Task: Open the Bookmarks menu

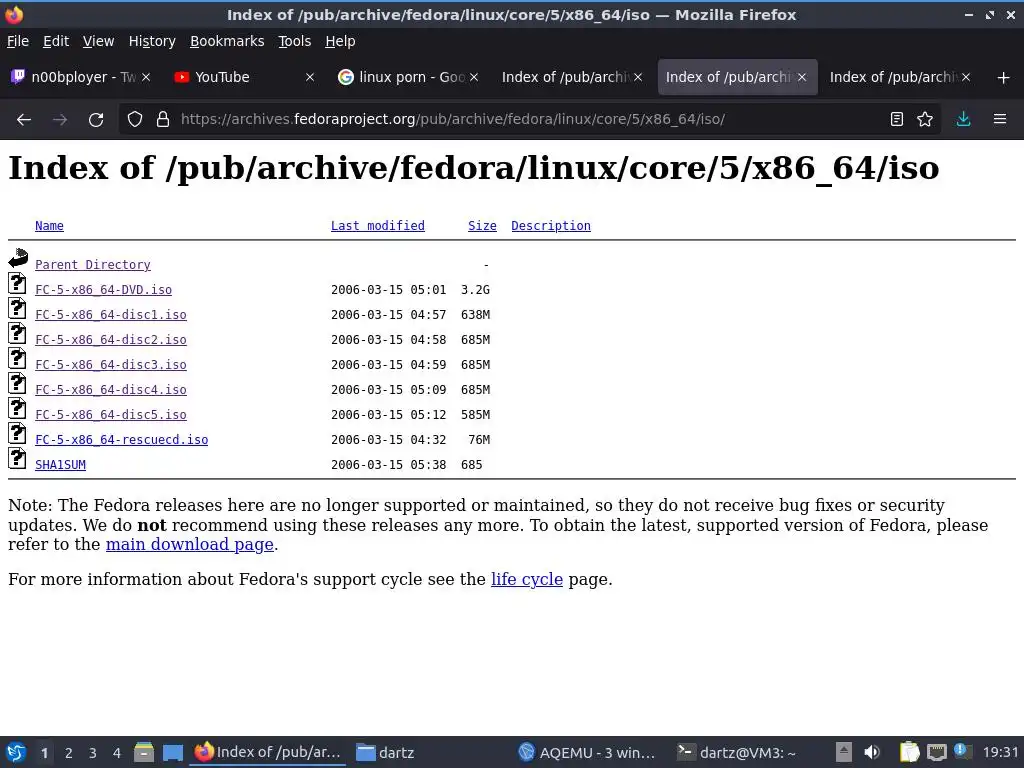Action: click(x=227, y=41)
